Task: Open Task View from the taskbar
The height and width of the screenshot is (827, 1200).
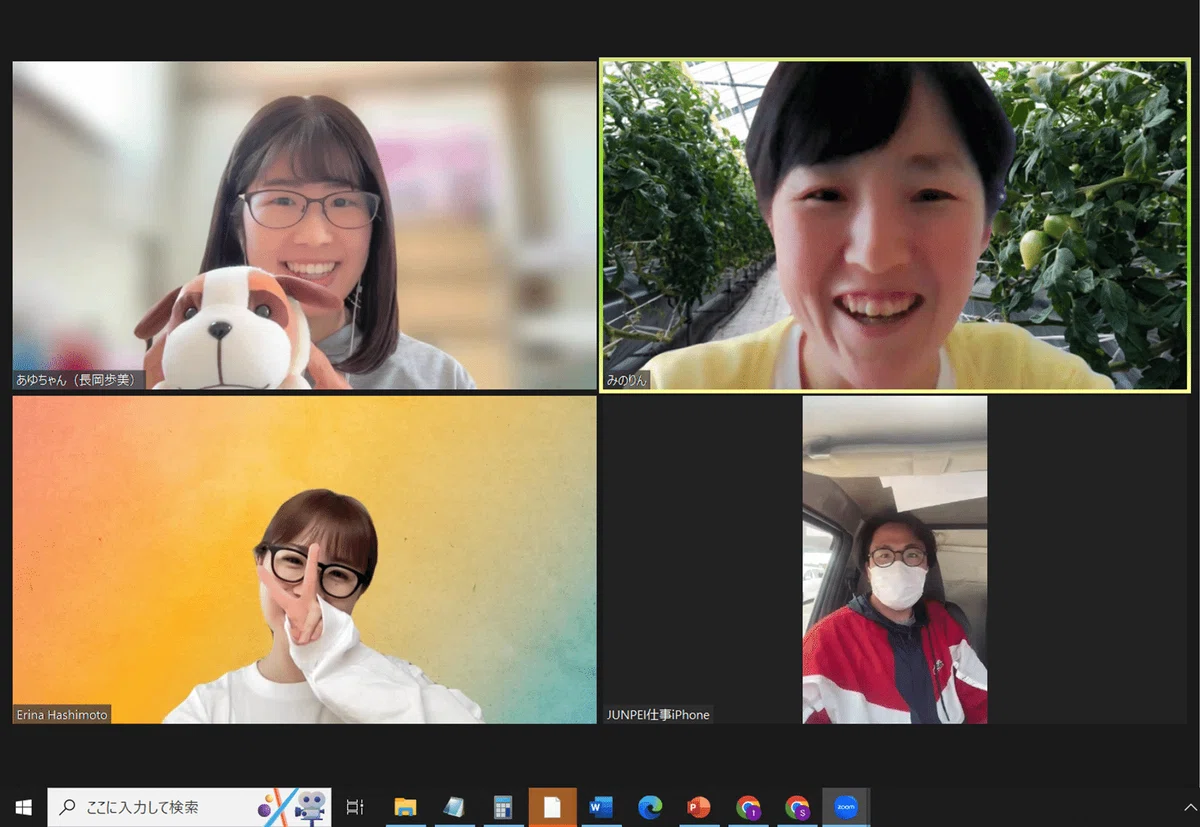Action: 355,807
